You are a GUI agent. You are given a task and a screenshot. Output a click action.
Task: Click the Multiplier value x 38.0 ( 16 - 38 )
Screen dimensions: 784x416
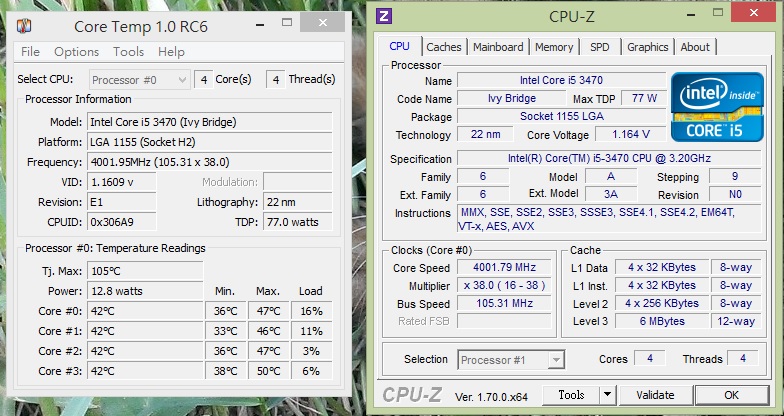(504, 286)
